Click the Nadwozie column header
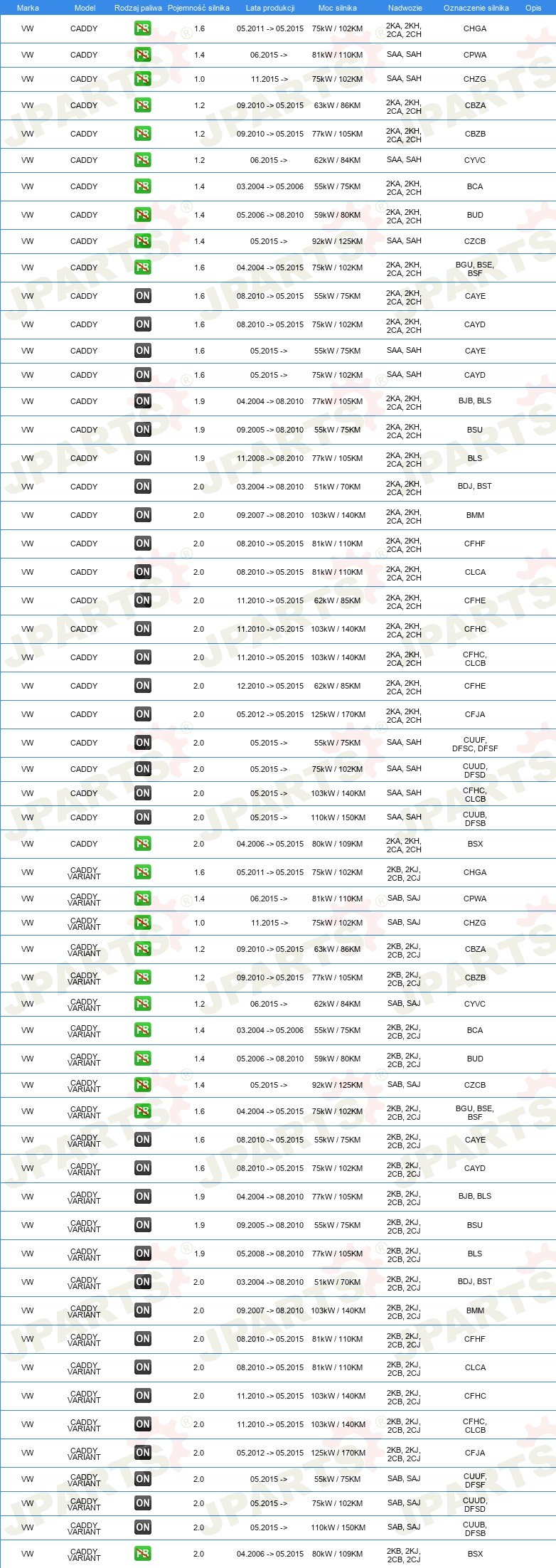This screenshot has height=1568, width=556. click(405, 8)
